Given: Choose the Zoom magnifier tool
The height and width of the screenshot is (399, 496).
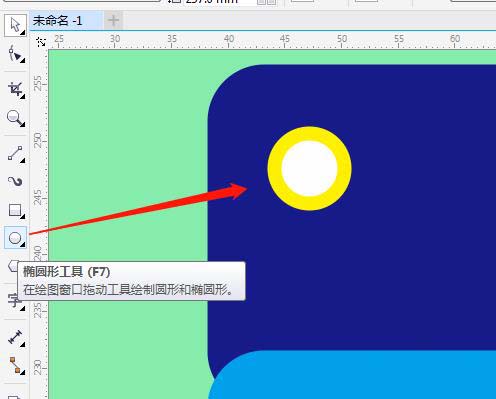Looking at the screenshot, I should click(x=15, y=118).
